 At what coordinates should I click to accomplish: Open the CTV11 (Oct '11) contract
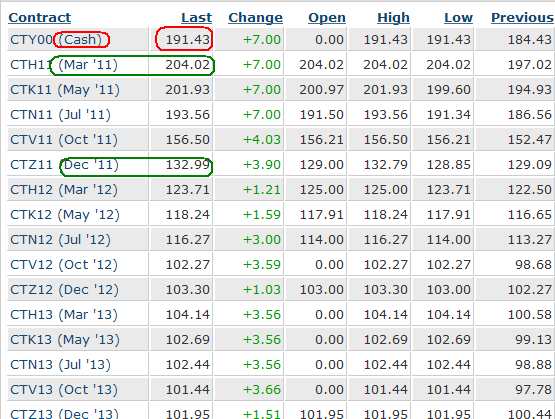(64, 140)
